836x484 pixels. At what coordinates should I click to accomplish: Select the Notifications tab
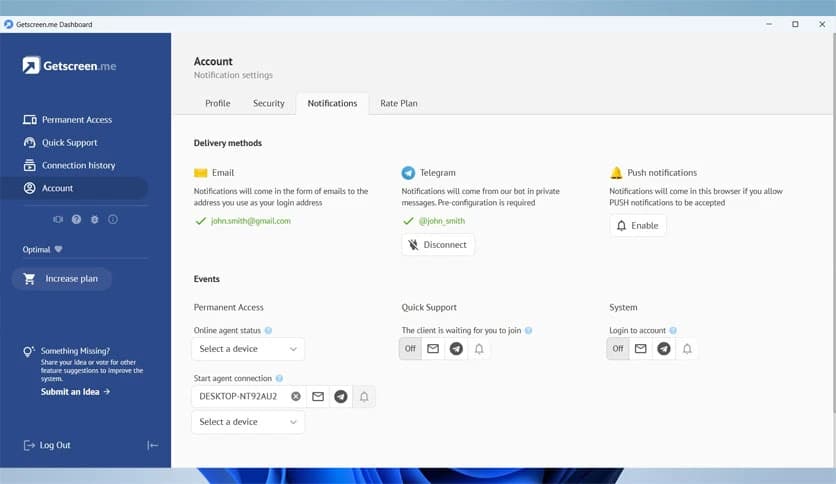[332, 103]
